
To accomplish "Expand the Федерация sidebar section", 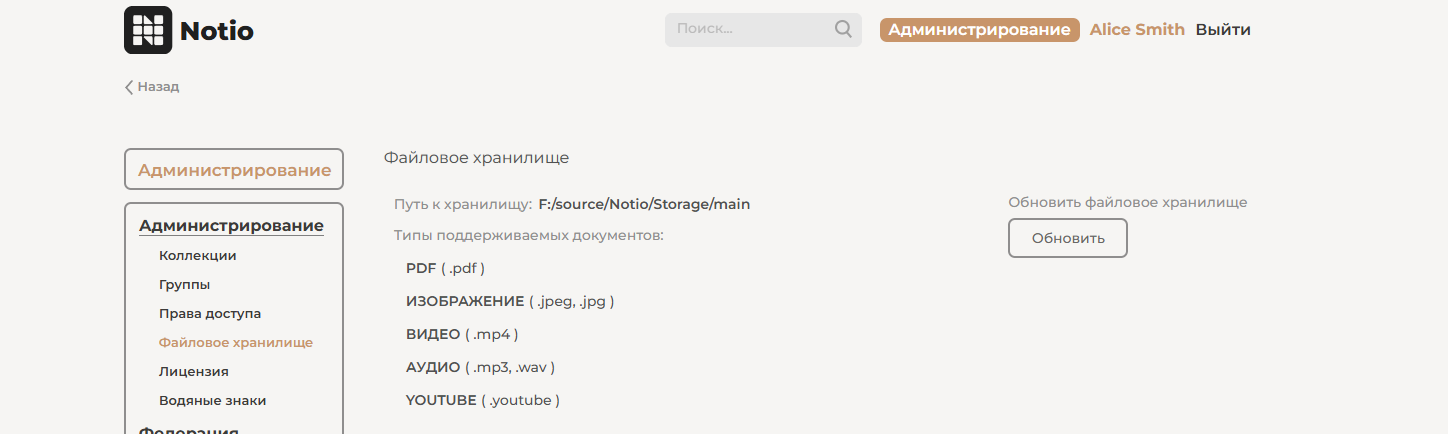I will pyautogui.click(x=188, y=430).
